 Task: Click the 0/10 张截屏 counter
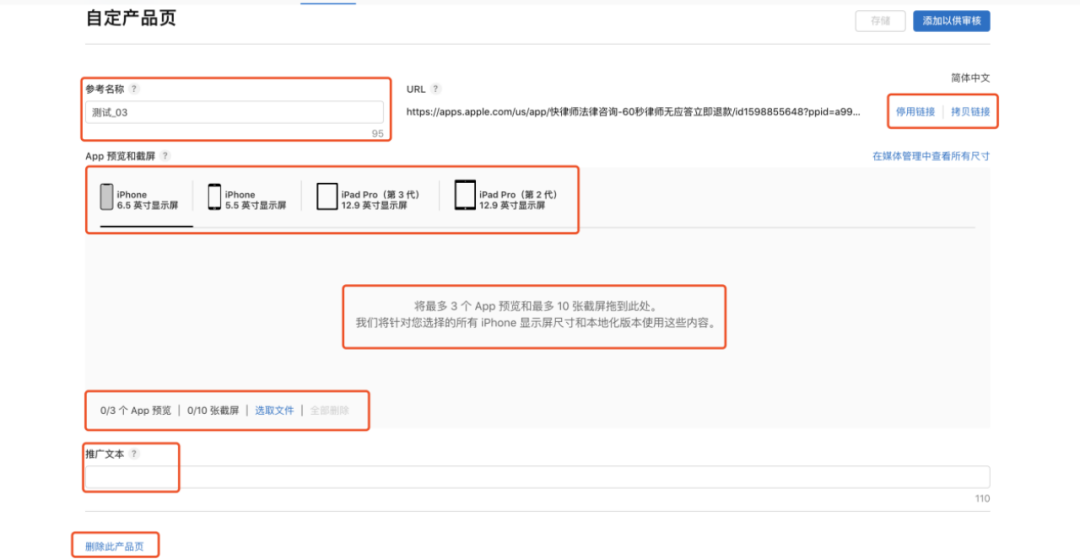[x=213, y=410]
